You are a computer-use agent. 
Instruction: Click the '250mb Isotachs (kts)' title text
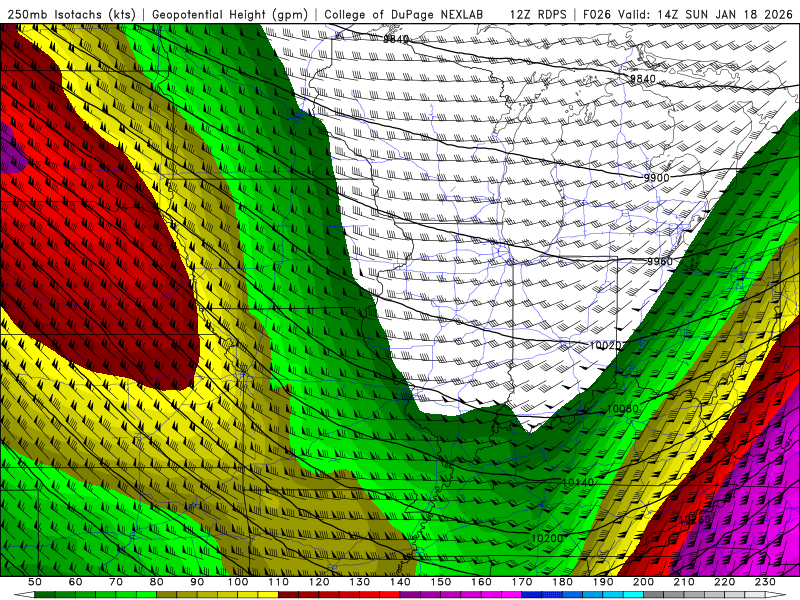[x=71, y=14]
